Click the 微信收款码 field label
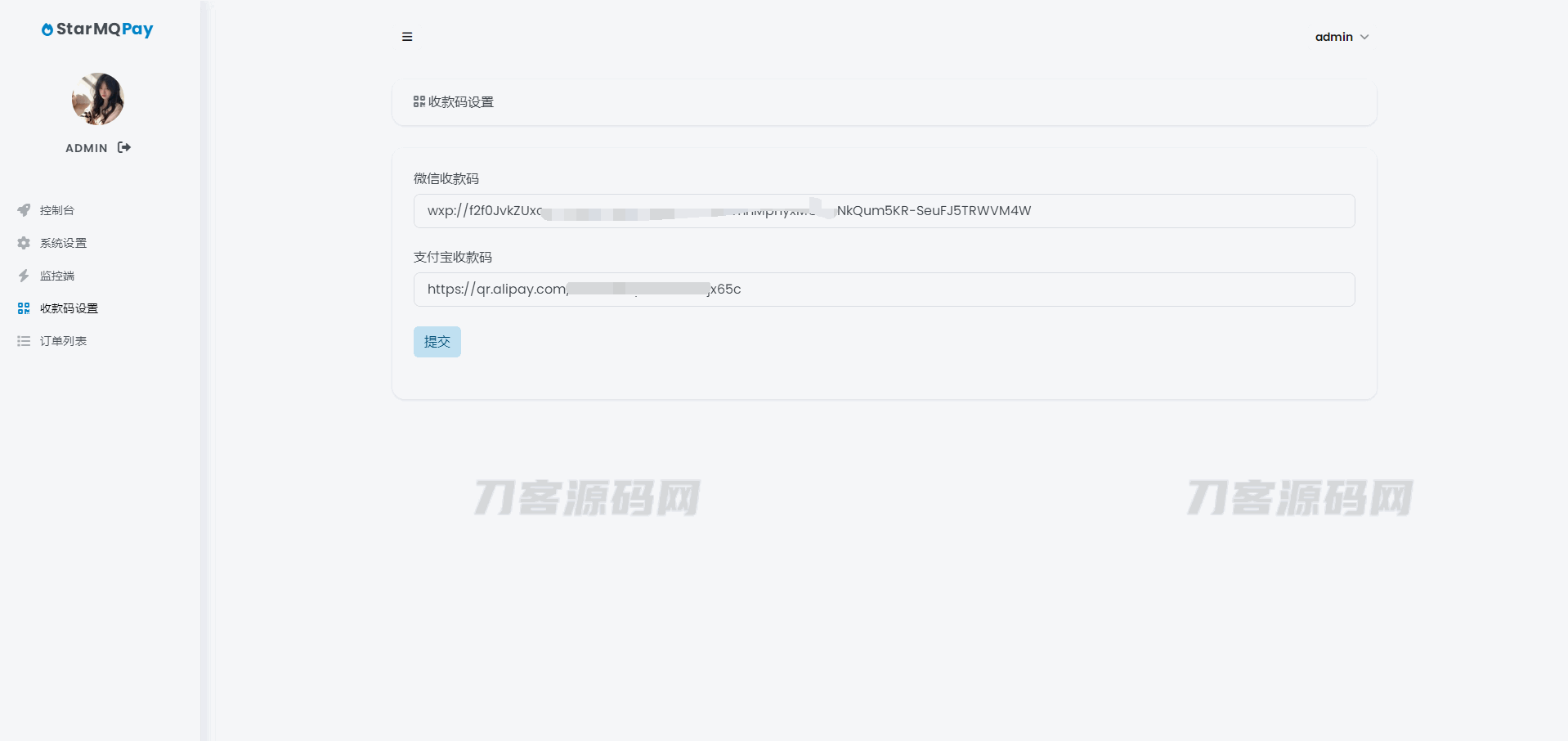This screenshot has width=1568, height=741. point(446,178)
